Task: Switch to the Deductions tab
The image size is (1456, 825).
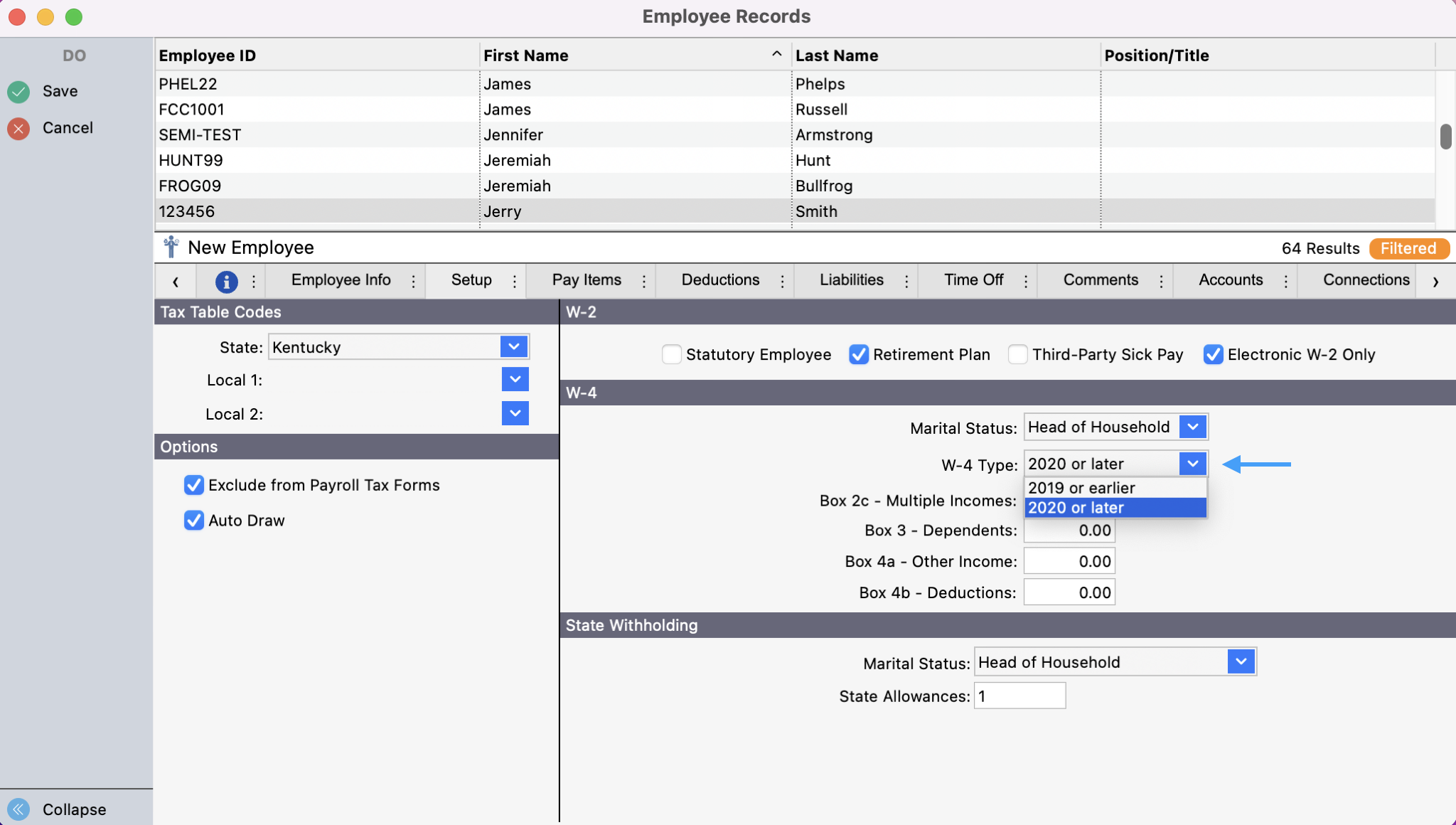Action: (x=719, y=280)
